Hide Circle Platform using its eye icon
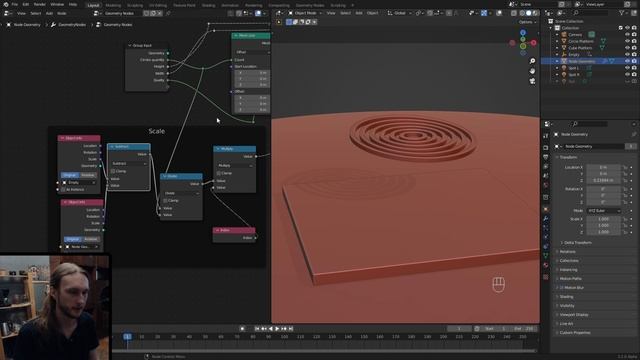The height and width of the screenshot is (360, 640). [627, 41]
